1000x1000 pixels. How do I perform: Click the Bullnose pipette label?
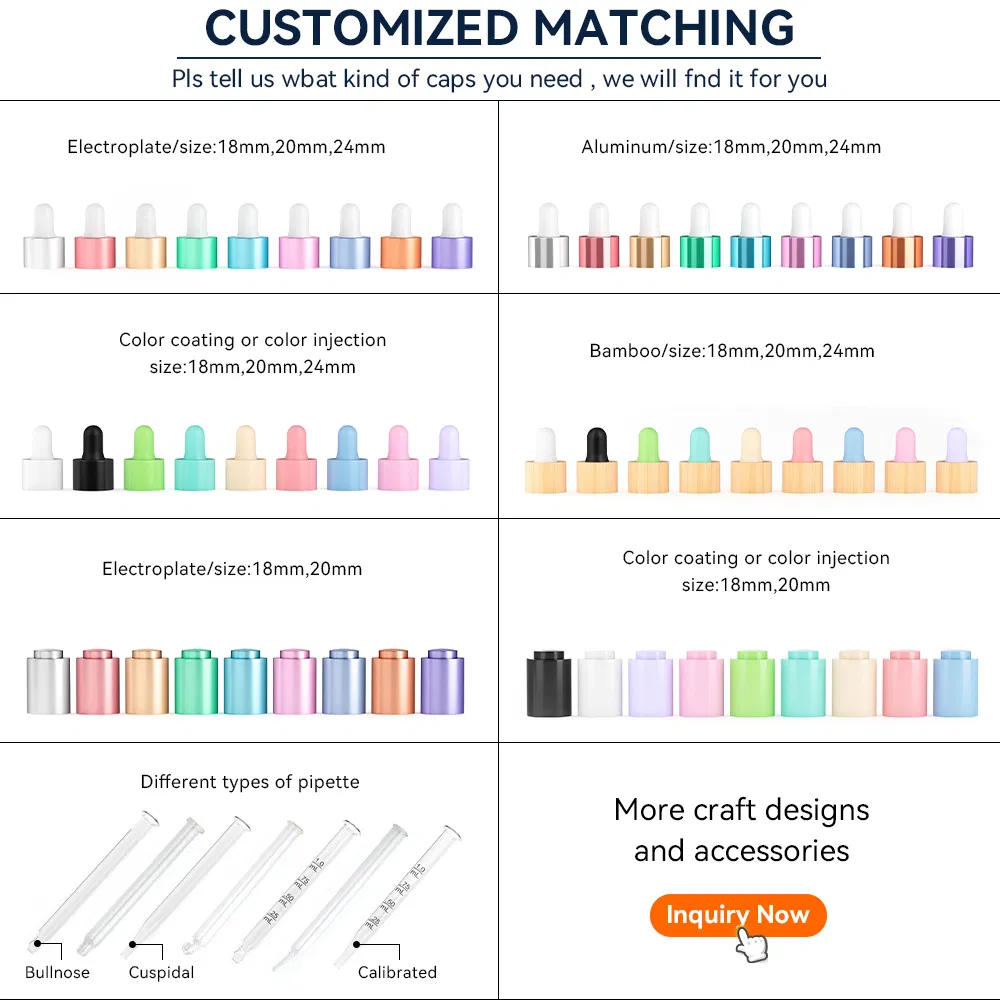(57, 972)
